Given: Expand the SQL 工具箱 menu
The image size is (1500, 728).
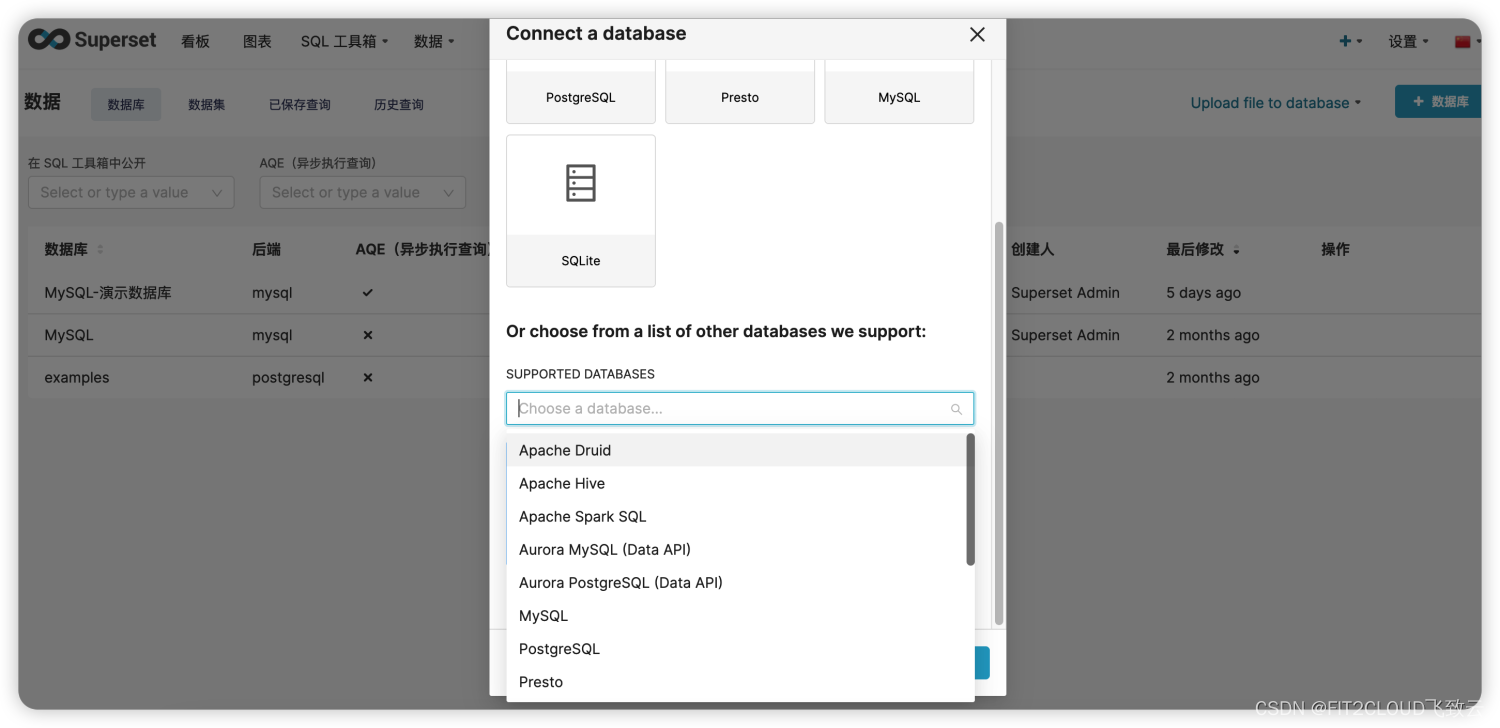Looking at the screenshot, I should click(x=344, y=41).
